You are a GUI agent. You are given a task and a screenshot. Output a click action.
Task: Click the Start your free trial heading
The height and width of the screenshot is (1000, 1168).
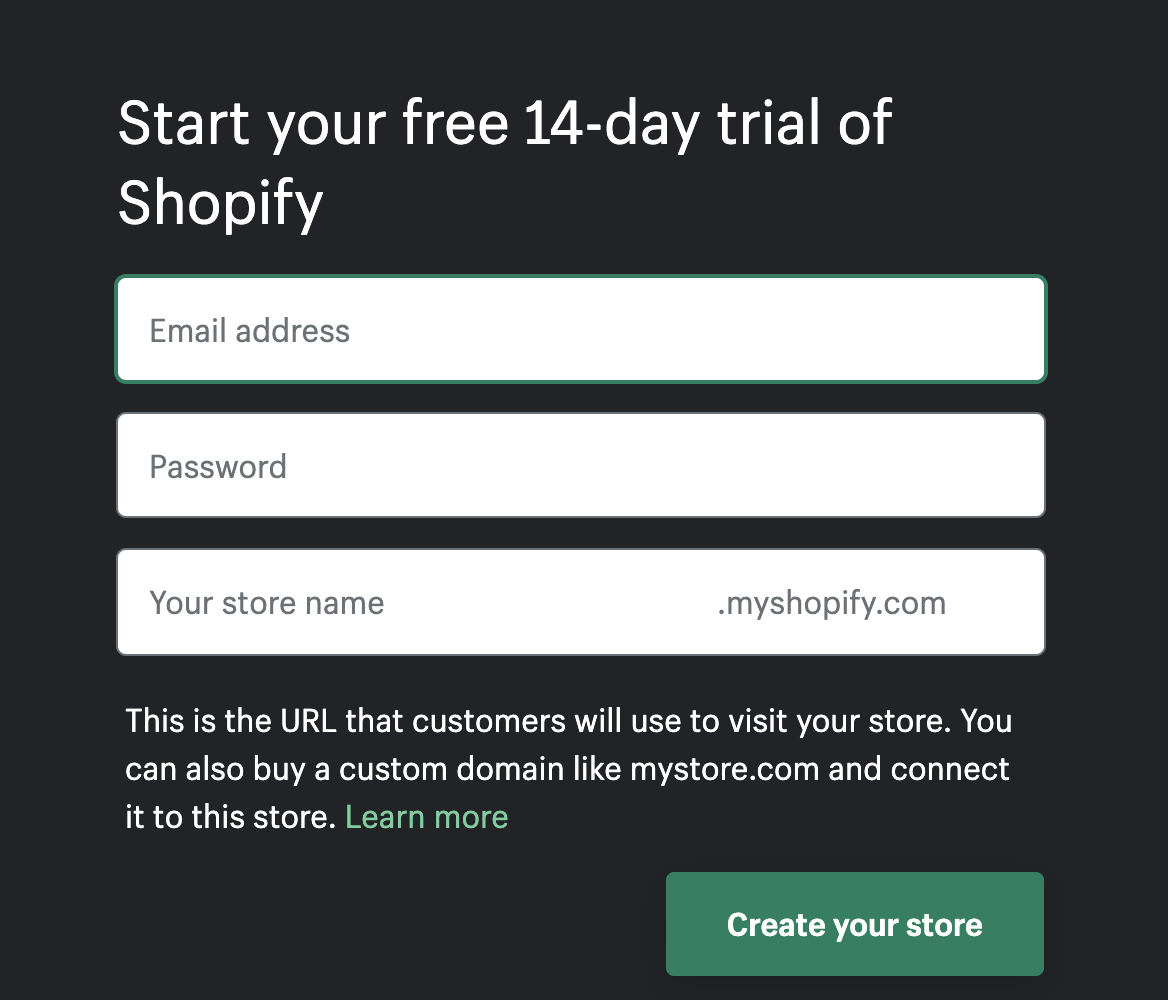[504, 122]
